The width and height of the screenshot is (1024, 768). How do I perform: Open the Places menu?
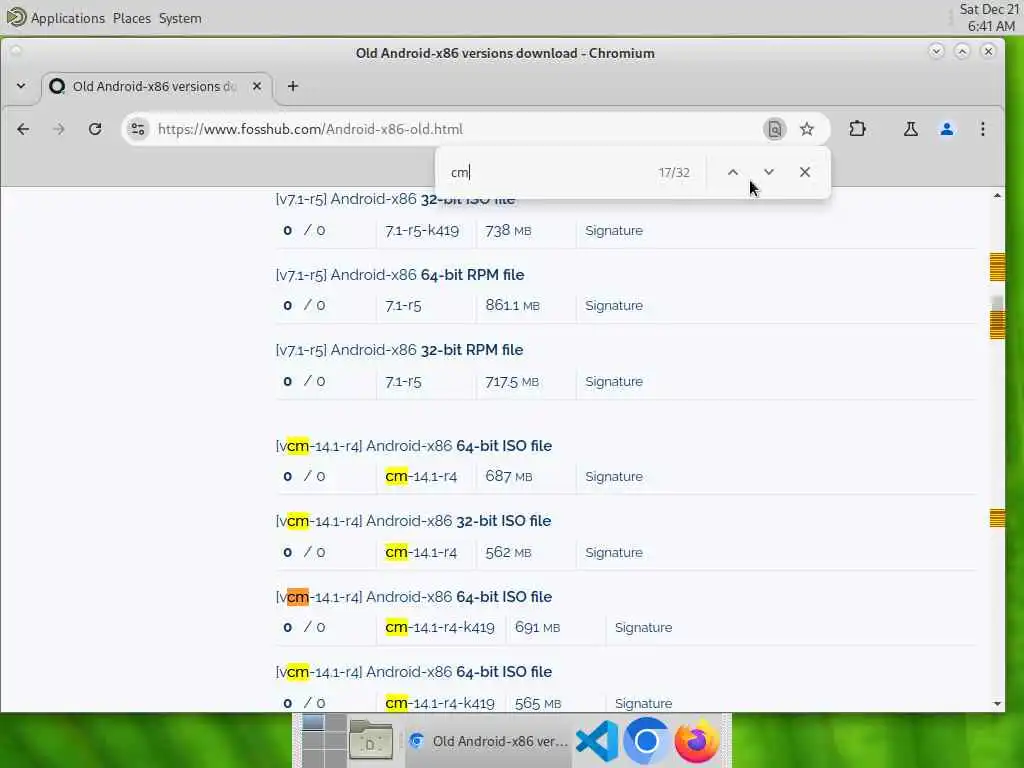[x=131, y=18]
